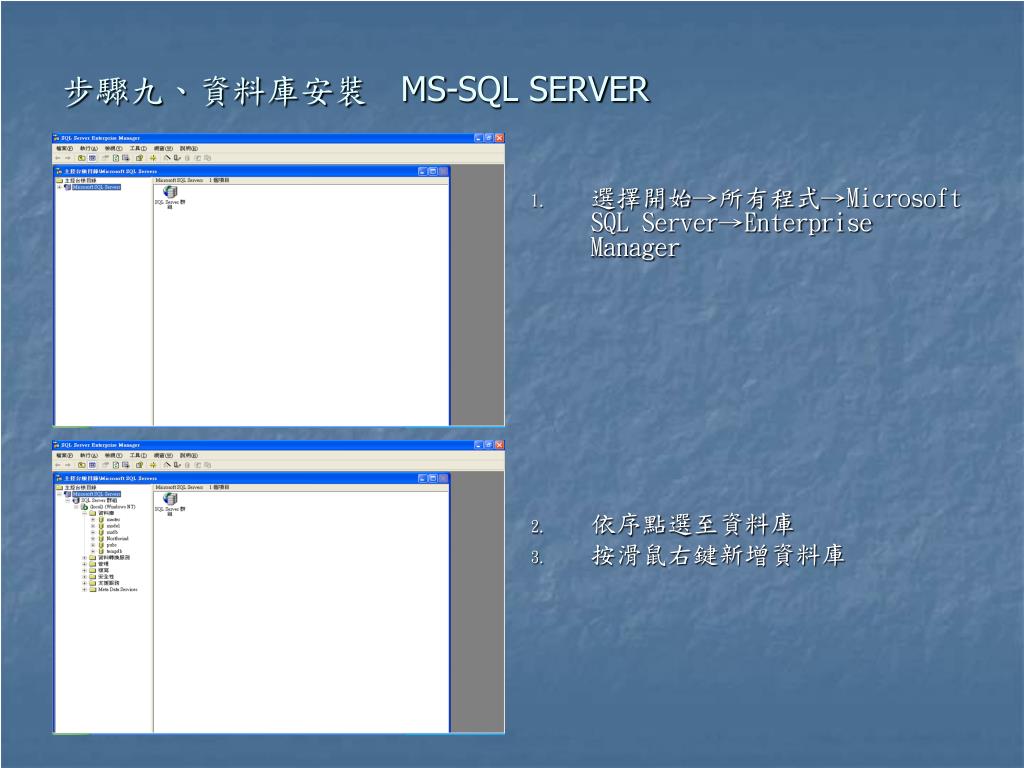Screen dimensions: 1024x768
Task: Click Up One Level folder icon, upper toolbar
Action: (x=82, y=158)
